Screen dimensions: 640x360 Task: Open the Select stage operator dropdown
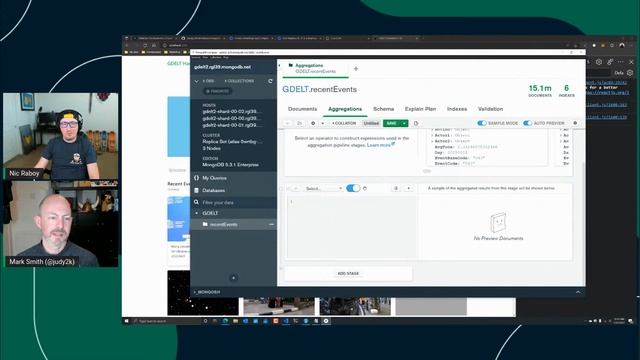pyautogui.click(x=324, y=189)
